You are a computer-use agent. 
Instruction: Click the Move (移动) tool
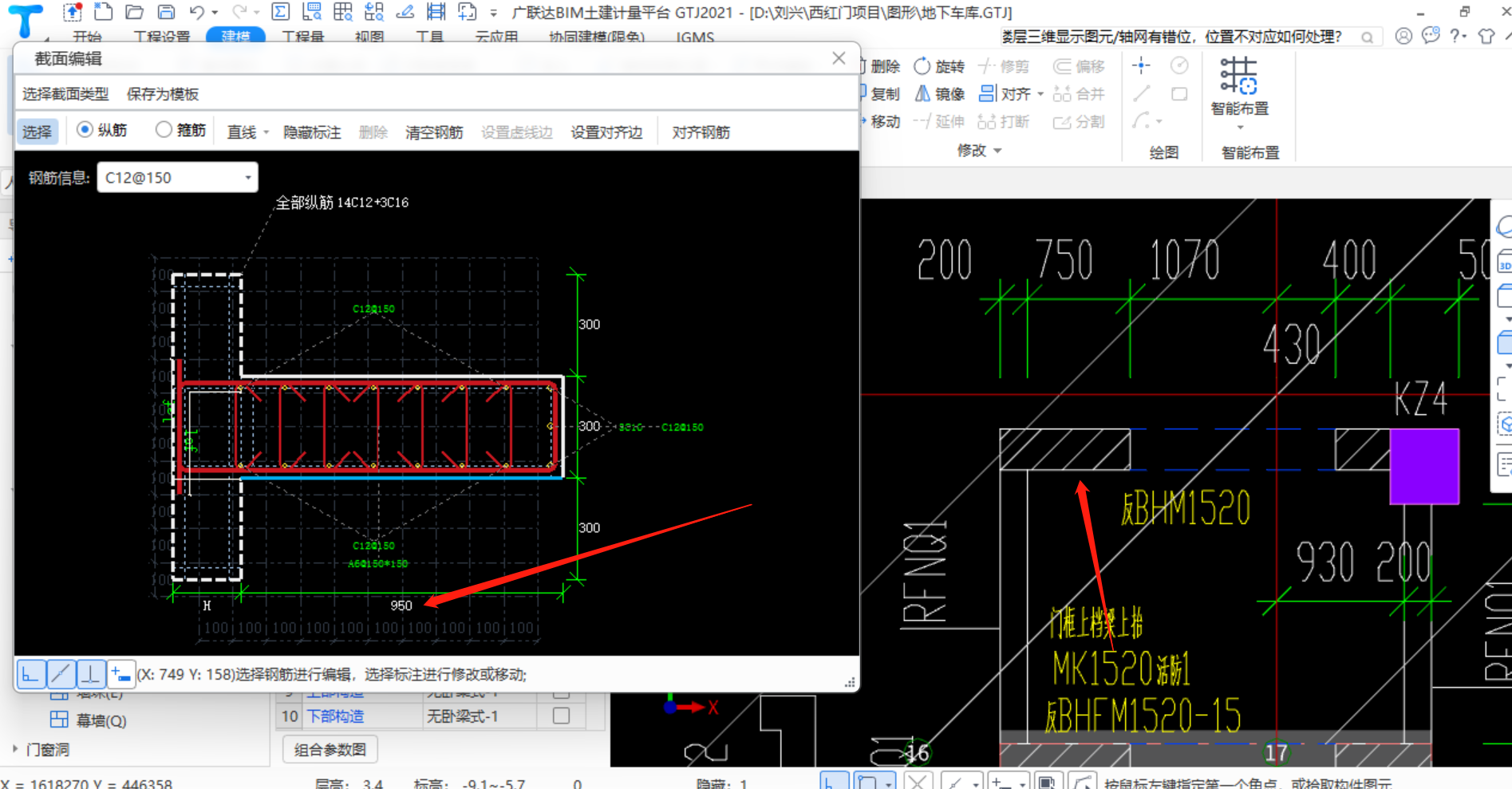point(879,121)
